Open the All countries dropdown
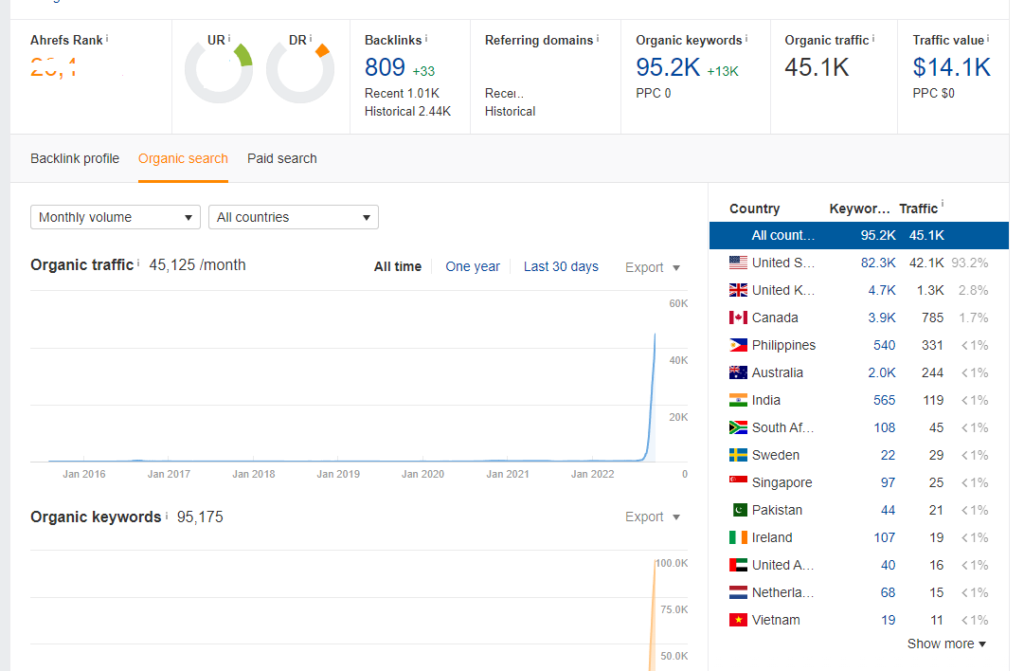The image size is (1024, 671). 293,217
